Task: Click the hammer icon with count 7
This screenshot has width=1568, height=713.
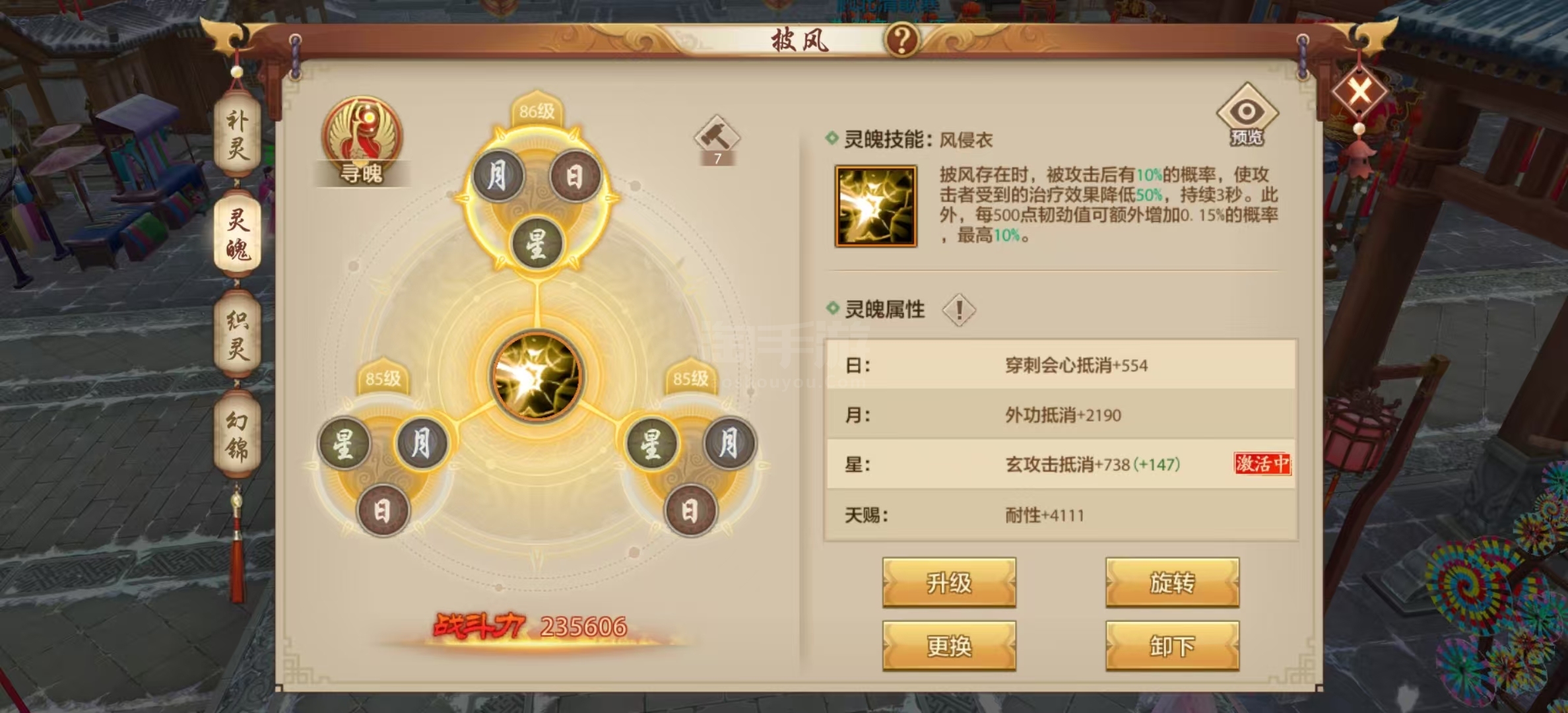Action: [717, 140]
